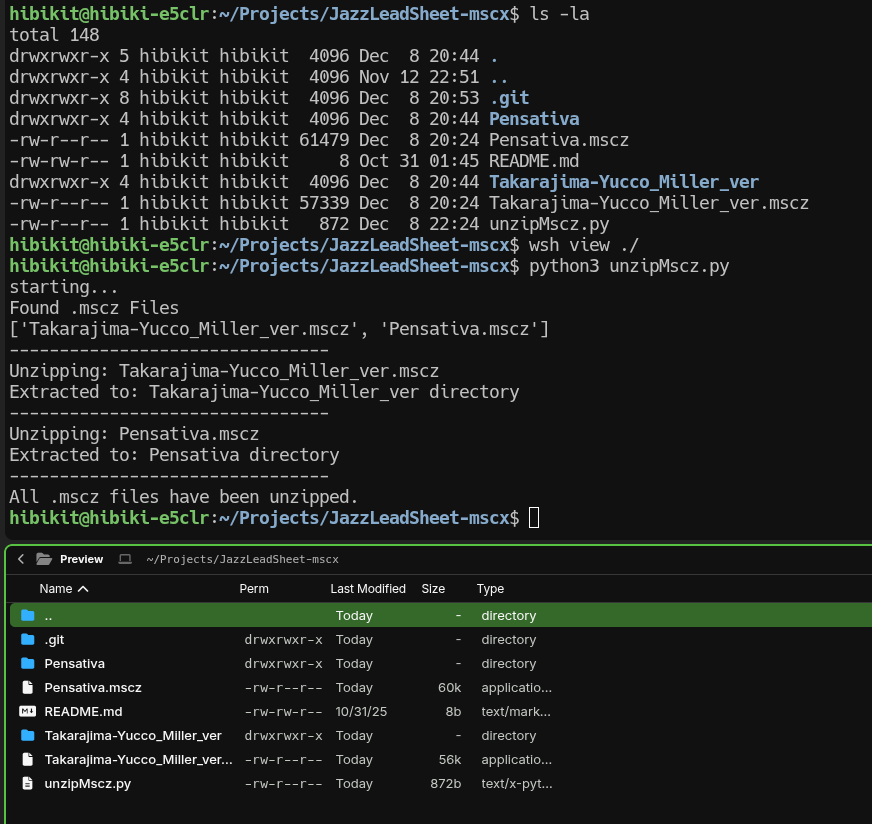Screen dimensions: 872x824
Task: Click the file size 61479 in terminal
Action: click(324, 140)
